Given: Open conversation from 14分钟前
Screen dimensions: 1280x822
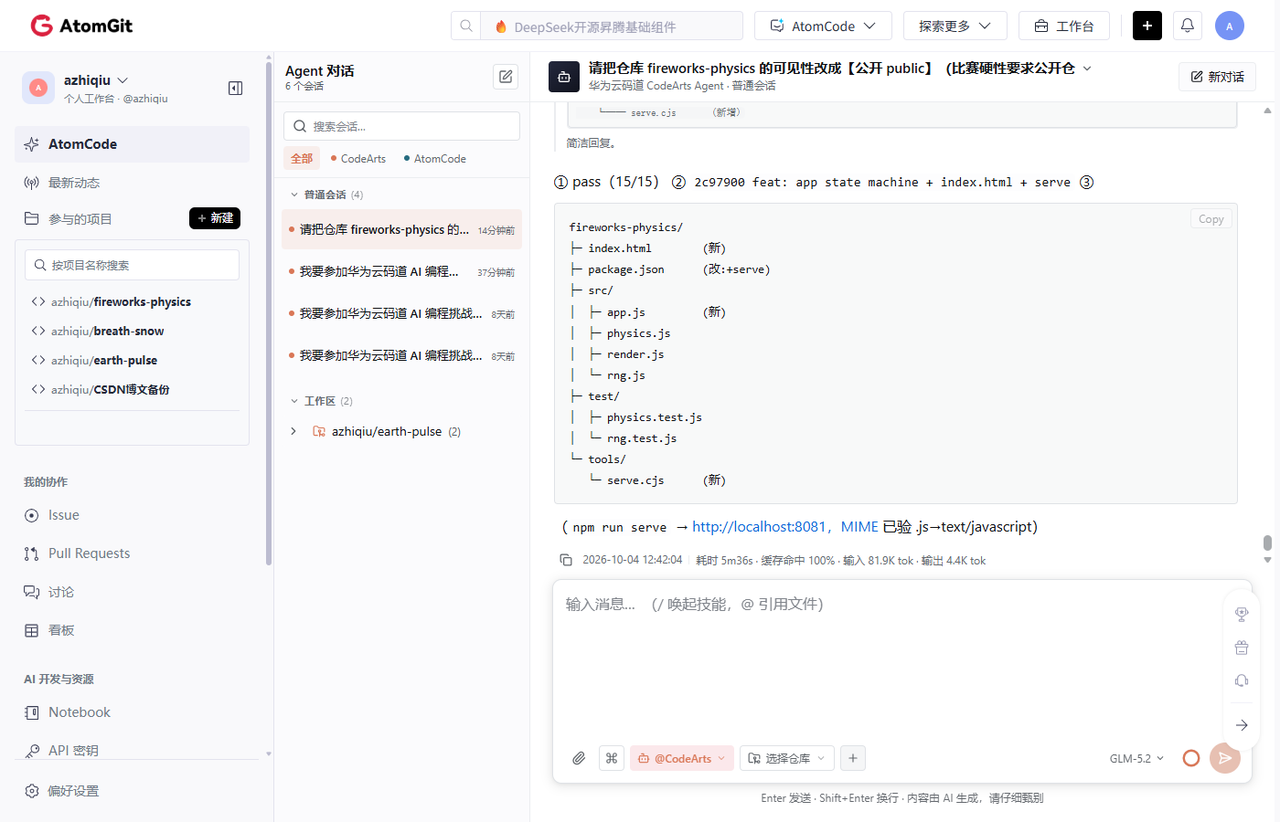Looking at the screenshot, I should (x=402, y=229).
